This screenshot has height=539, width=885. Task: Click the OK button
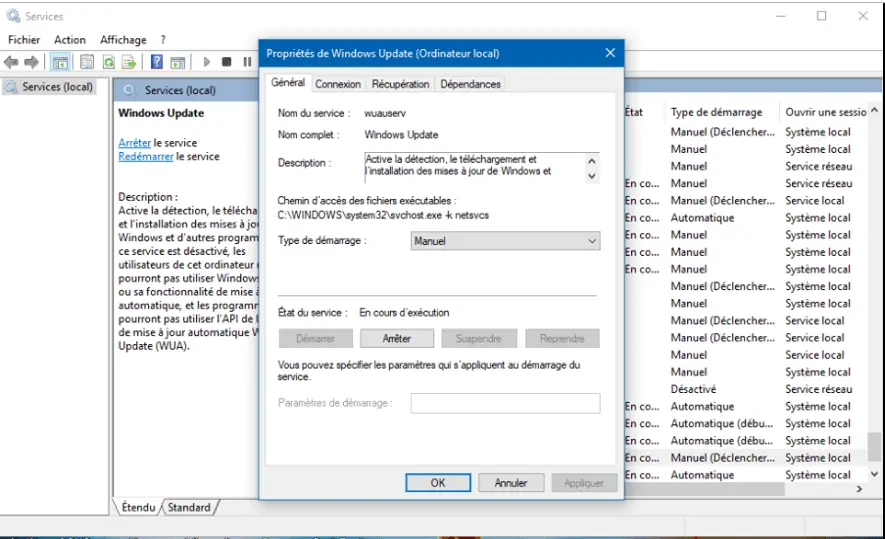438,483
